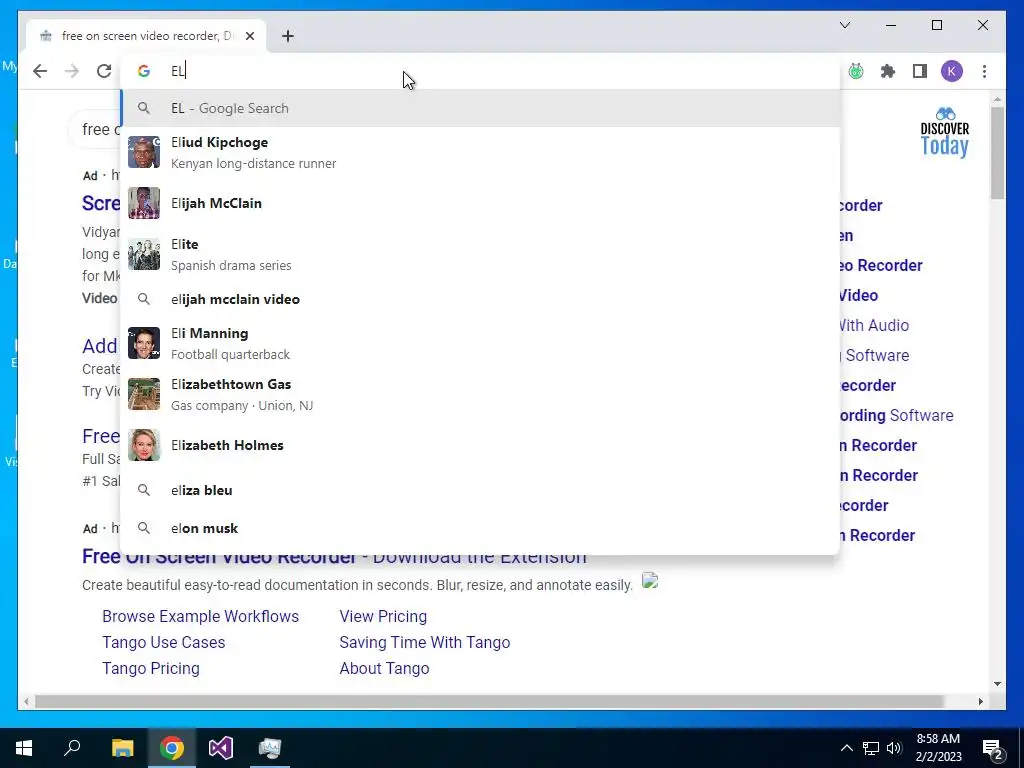Open the green extension icon in toolbar
The height and width of the screenshot is (768, 1024).
coord(856,71)
